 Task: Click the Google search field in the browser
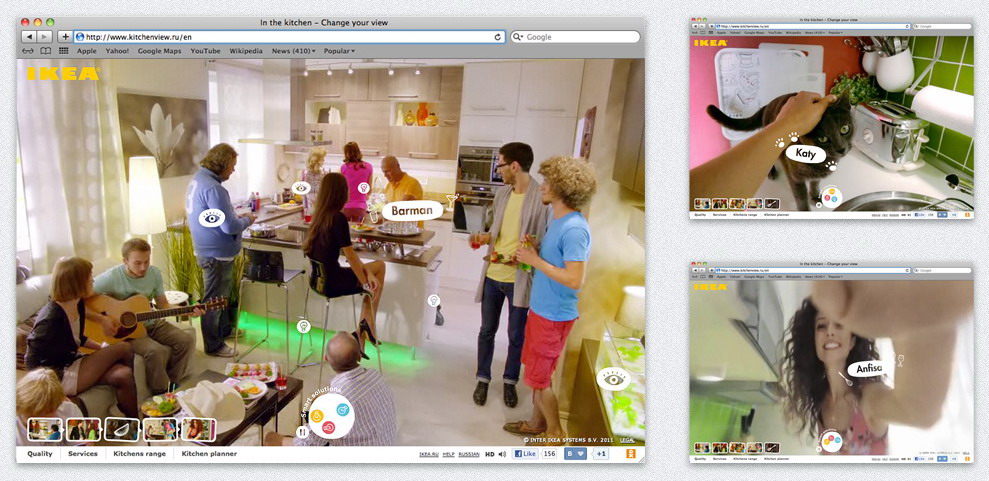click(575, 37)
